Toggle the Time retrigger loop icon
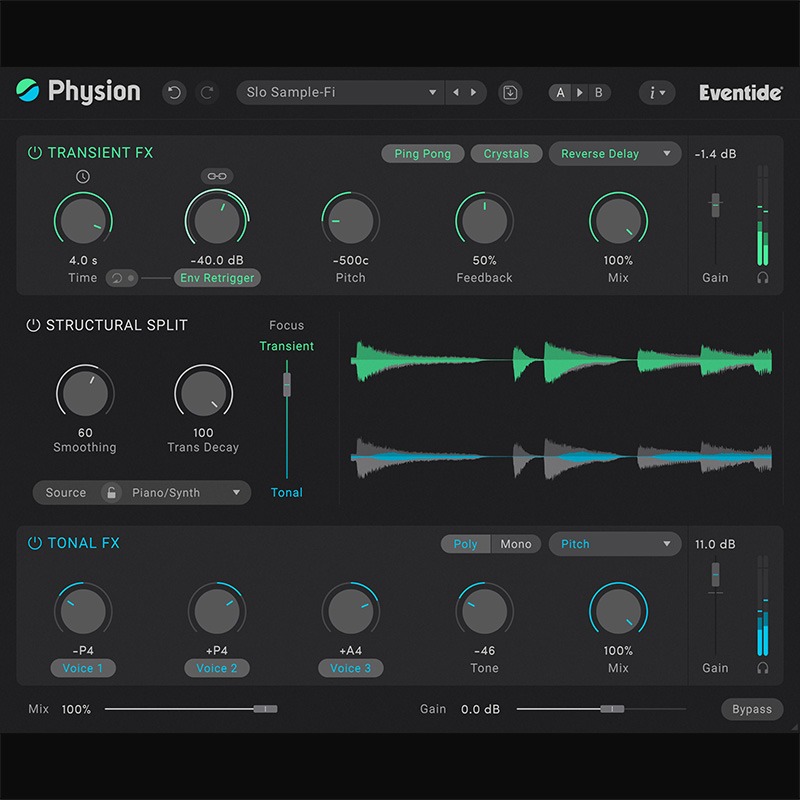Screen dimensions: 800x800 click(121, 278)
